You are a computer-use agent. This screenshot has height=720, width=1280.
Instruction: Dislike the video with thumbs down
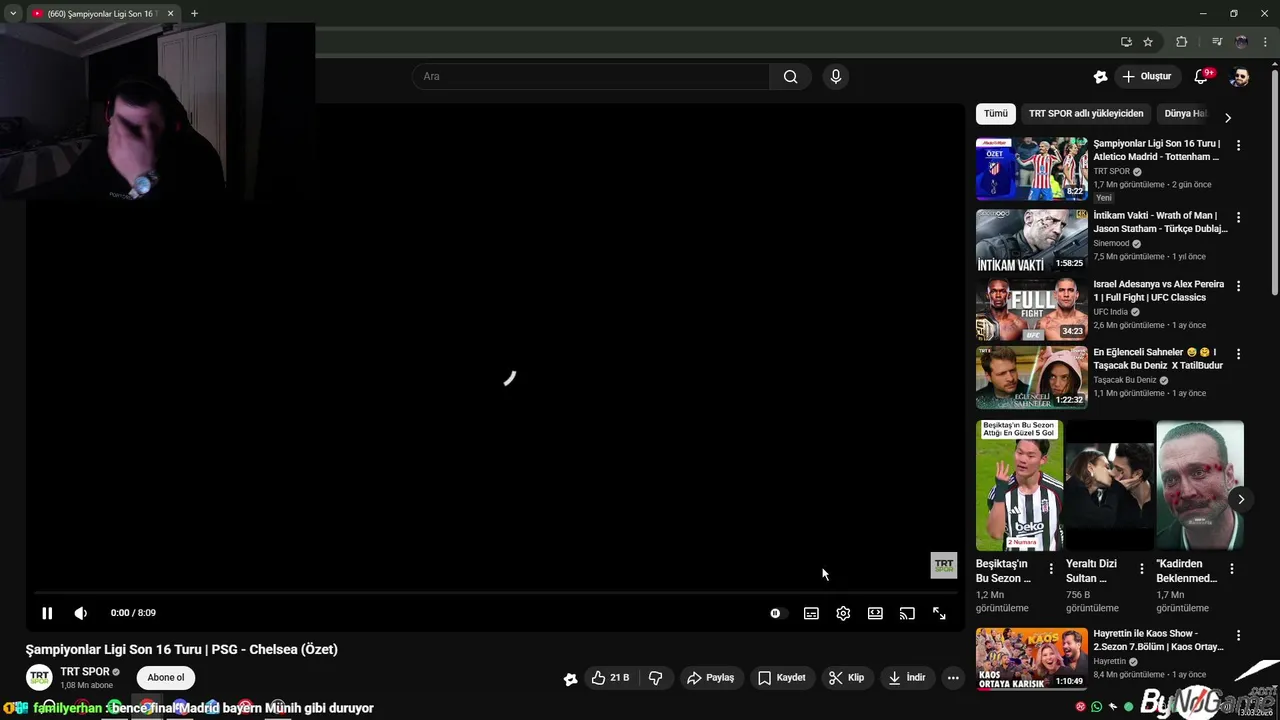pos(656,678)
